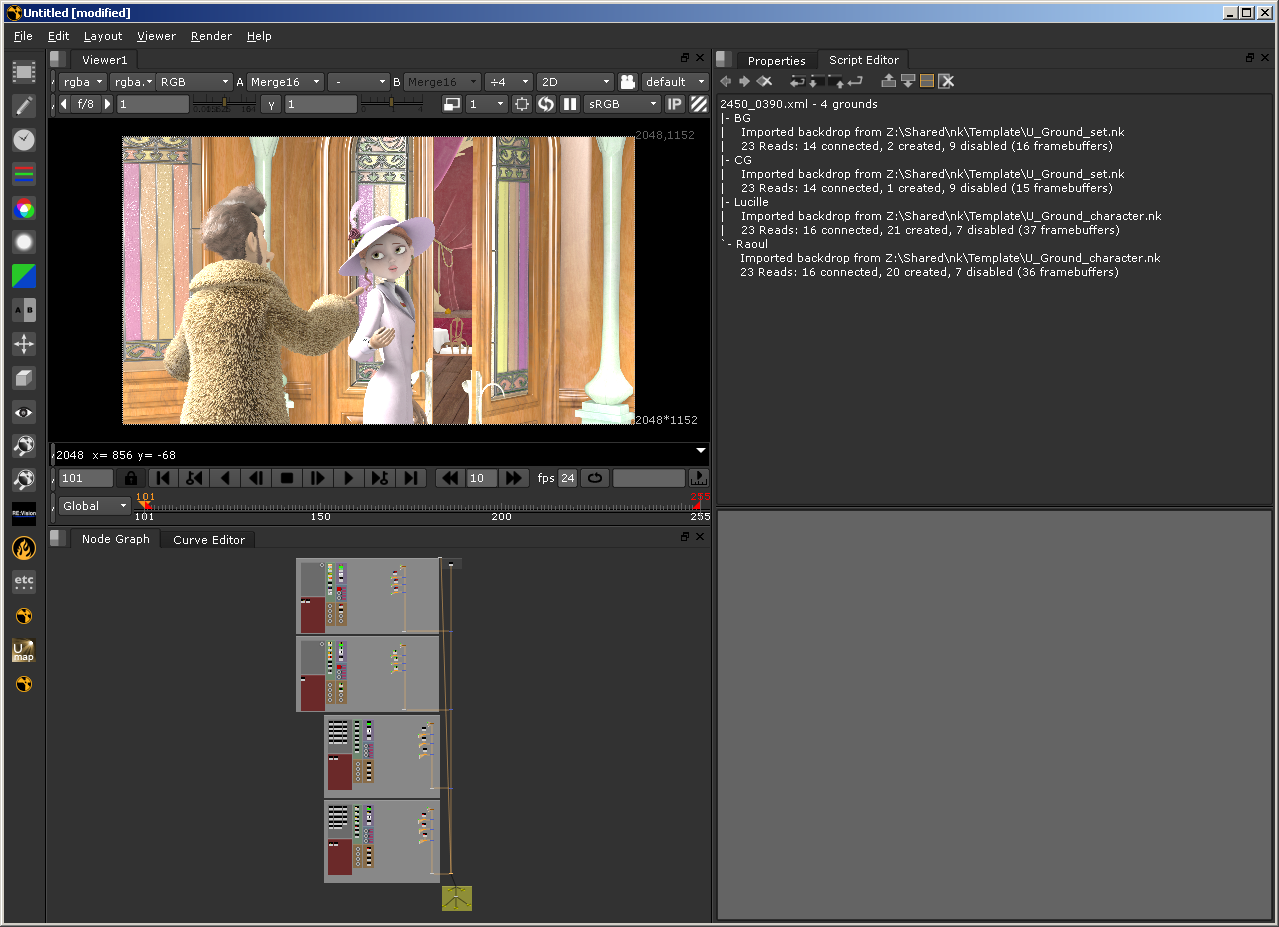Open the rgba layer dropdown
1279x927 pixels.
coord(83,82)
